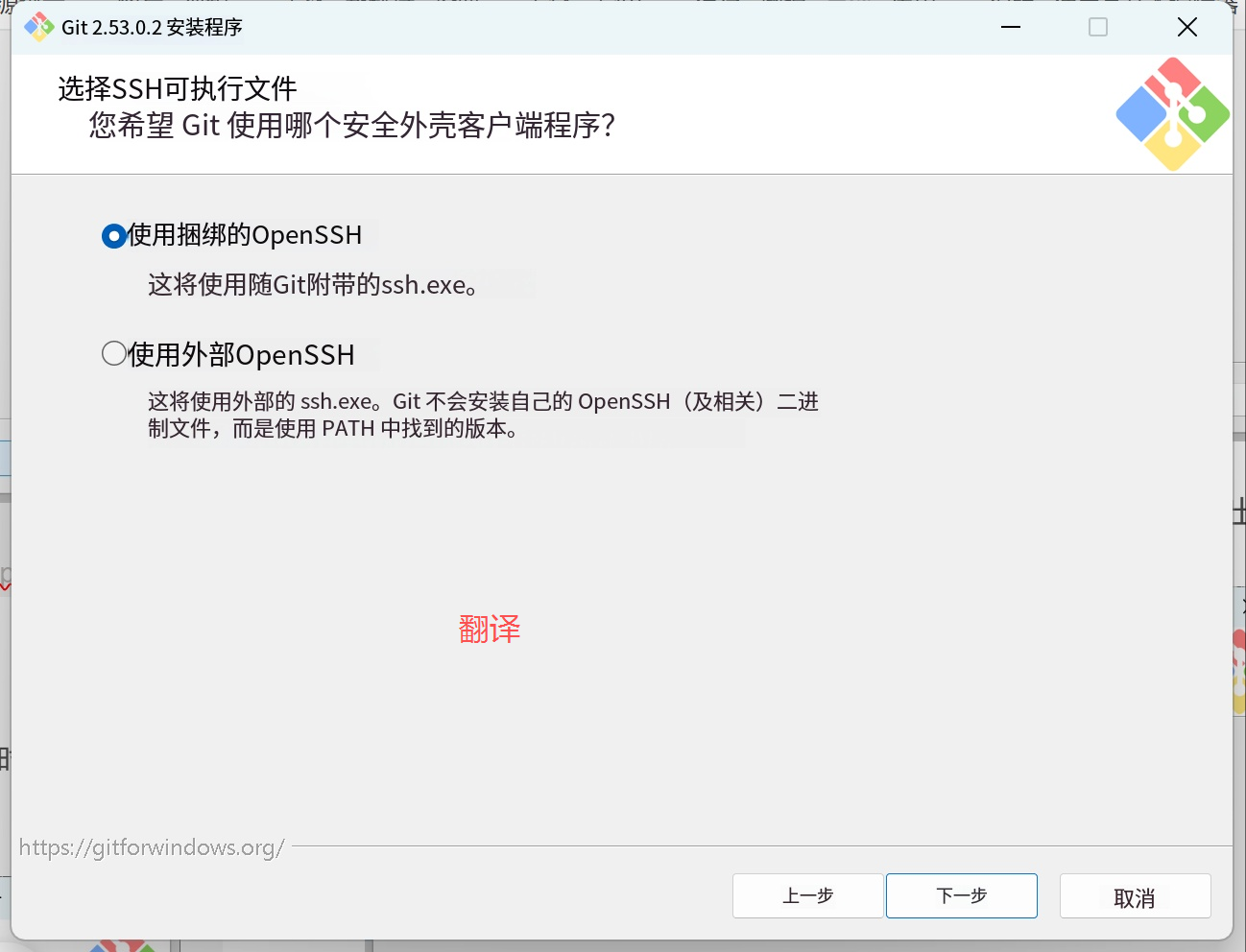The width and height of the screenshot is (1246, 952).
Task: Click the 选择SSH可执行文件 heading text
Action: [x=178, y=88]
